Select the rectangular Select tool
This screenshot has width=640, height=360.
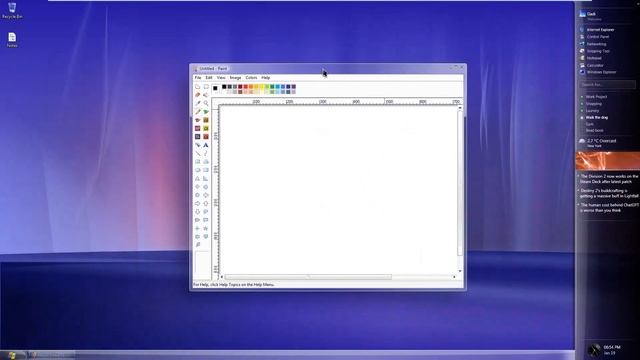click(x=206, y=87)
